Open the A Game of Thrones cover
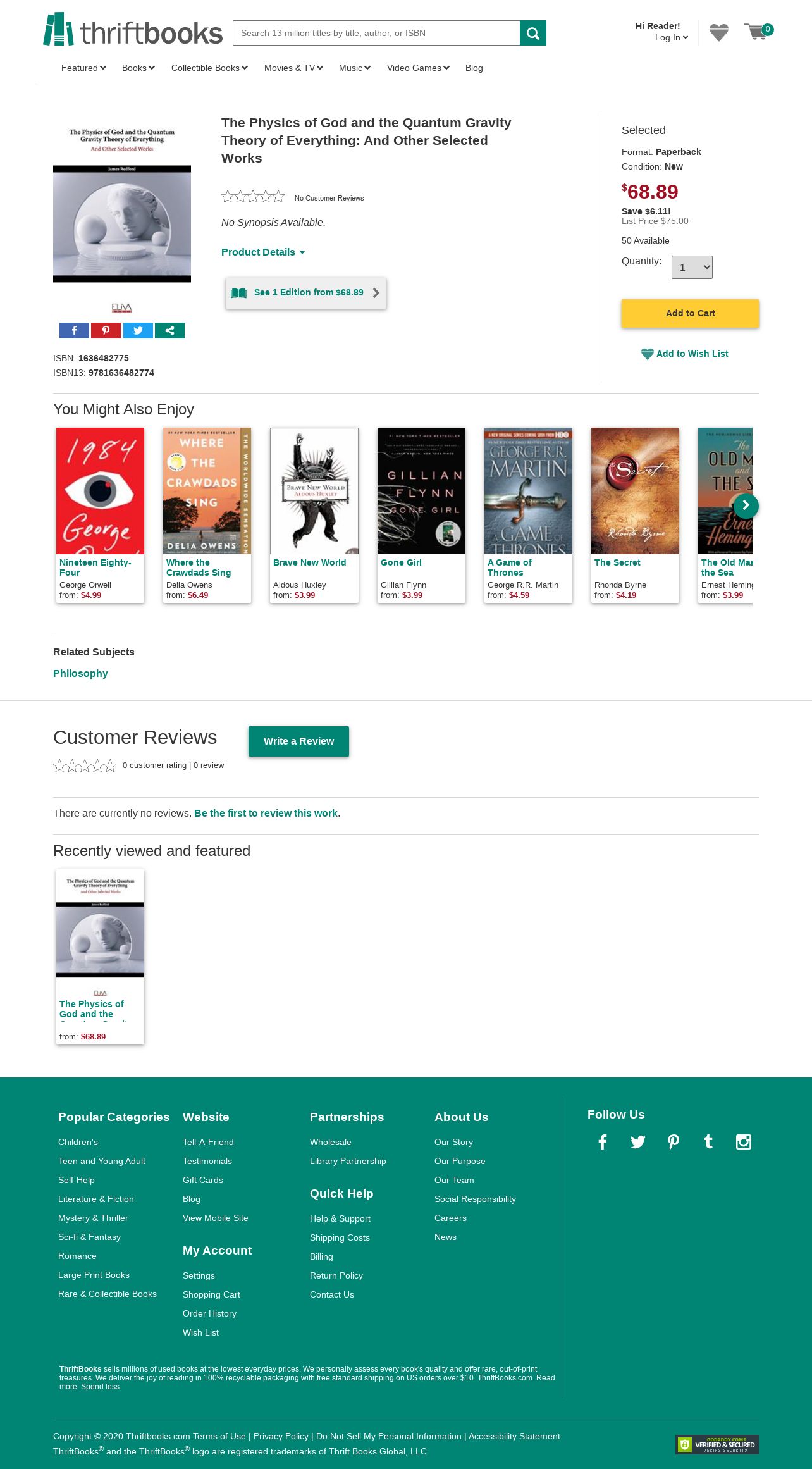 (528, 491)
